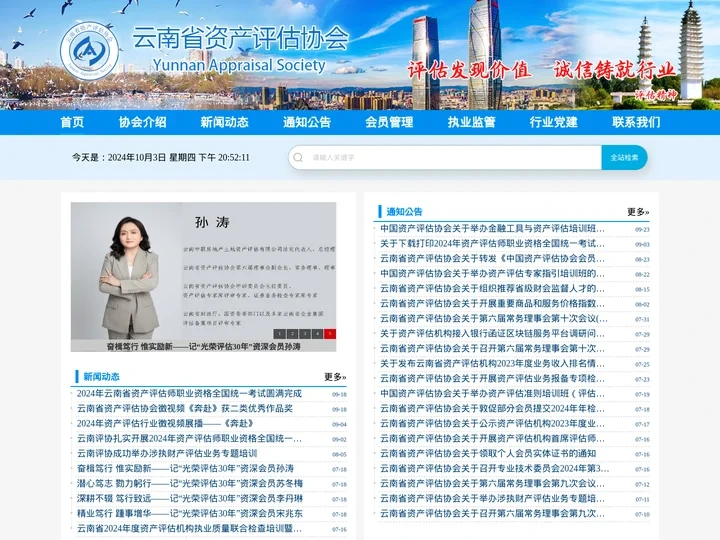The height and width of the screenshot is (540, 720).
Task: Open notice 关于转发《中国资产评估协会会员
Action: [492, 259]
